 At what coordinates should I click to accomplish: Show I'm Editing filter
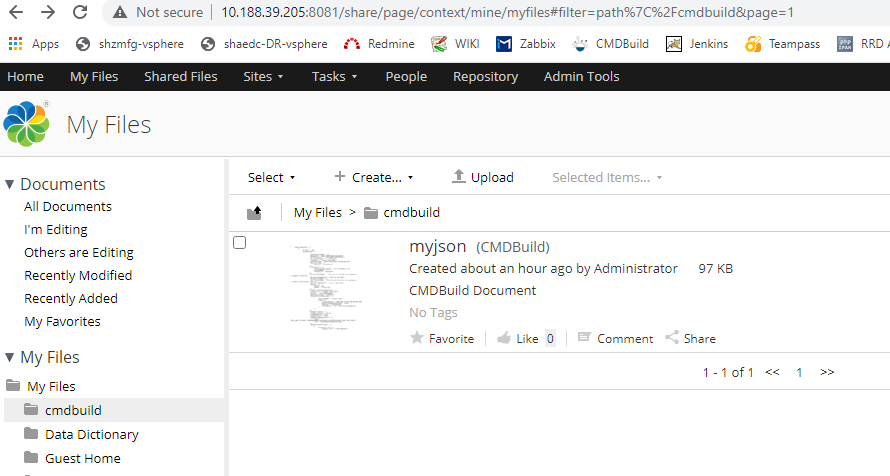point(56,230)
